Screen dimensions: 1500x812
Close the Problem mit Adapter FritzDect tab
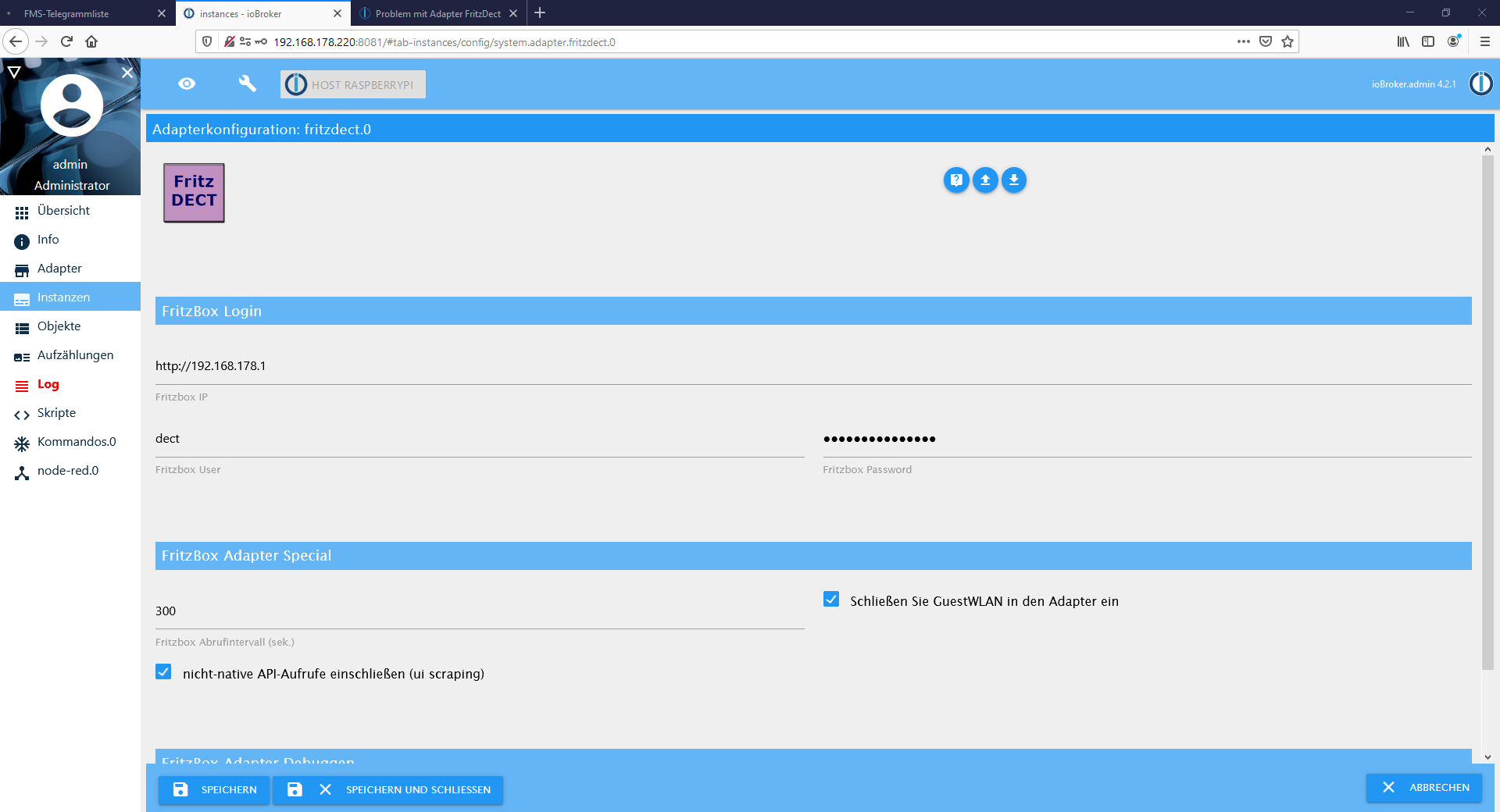click(513, 13)
